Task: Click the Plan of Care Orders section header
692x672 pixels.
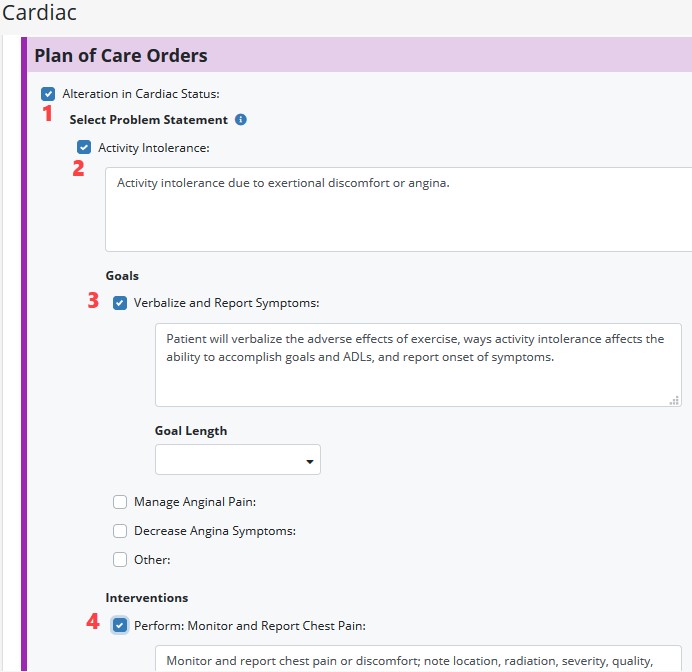Action: pyautogui.click(x=121, y=55)
